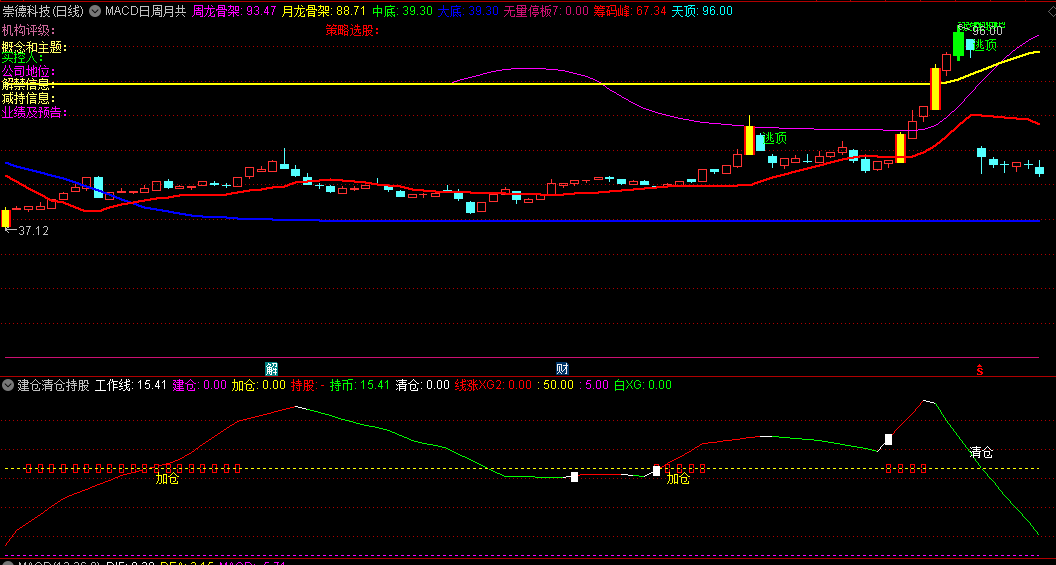Open the MACD日周月共 indicator dropdown arrow
Screen dimensions: 1056x565
(x=95, y=11)
